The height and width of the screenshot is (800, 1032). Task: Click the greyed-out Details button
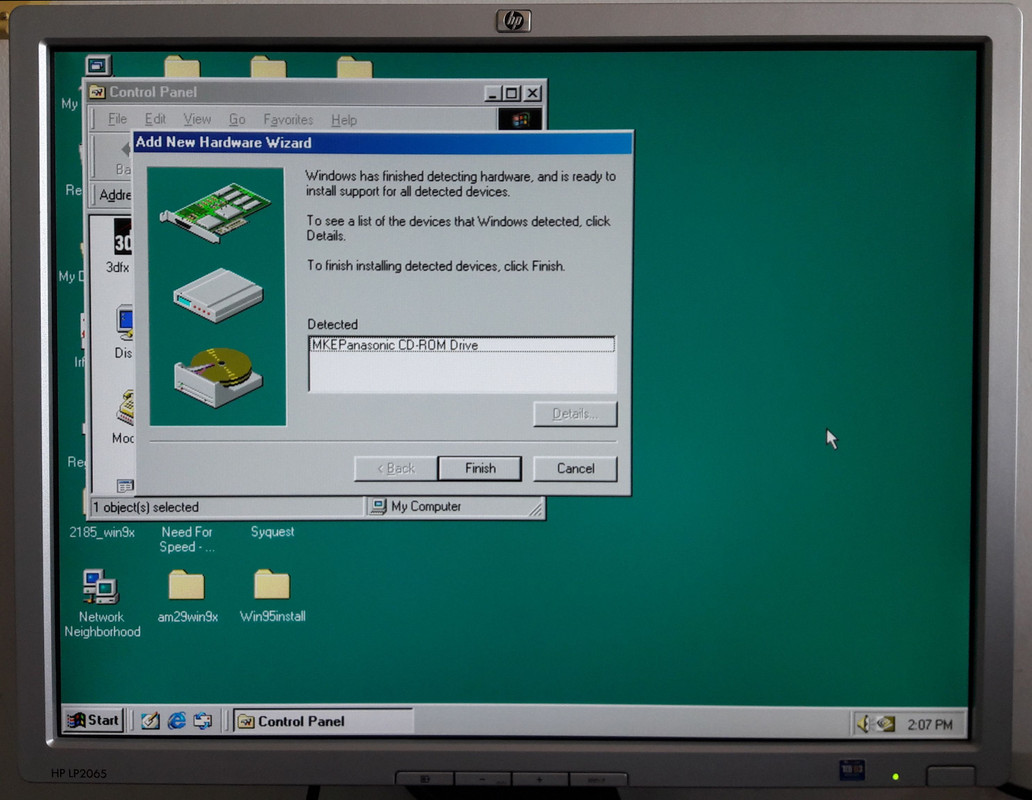(x=575, y=414)
